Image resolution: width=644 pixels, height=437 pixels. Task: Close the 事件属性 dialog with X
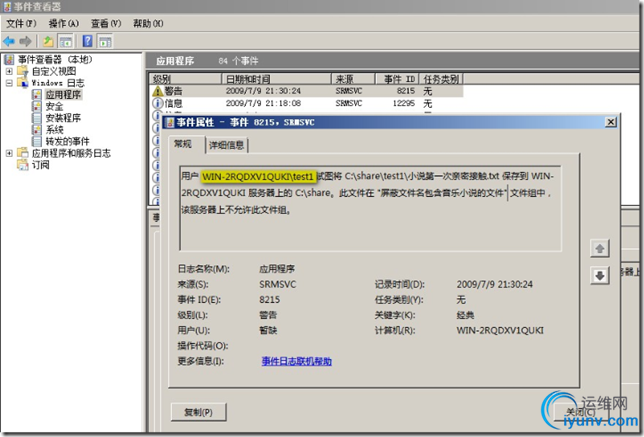(611, 122)
